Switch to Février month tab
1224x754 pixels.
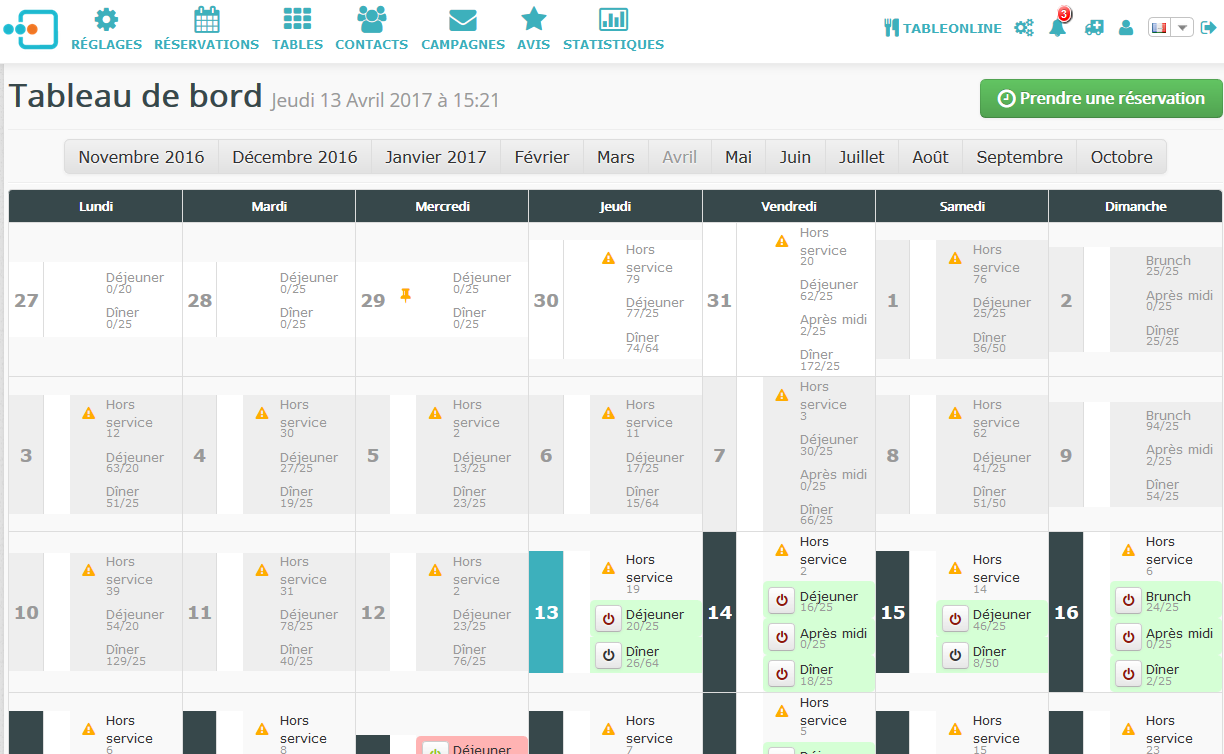pos(542,157)
